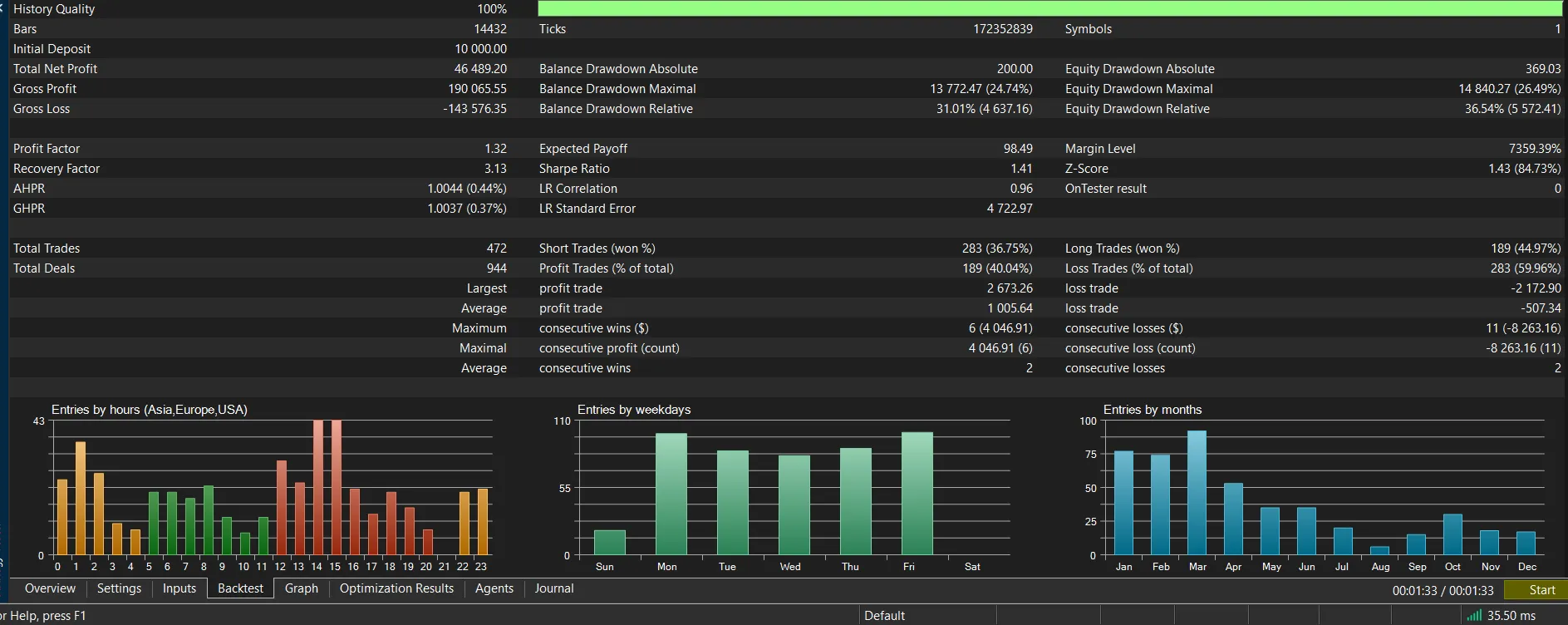Screen dimensions: 1568x625
Task: Open the Settings tab
Action: click(x=119, y=588)
